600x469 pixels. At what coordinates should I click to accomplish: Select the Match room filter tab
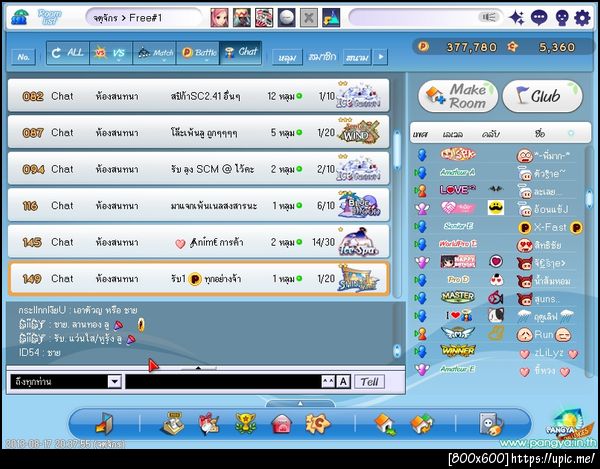pyautogui.click(x=154, y=53)
